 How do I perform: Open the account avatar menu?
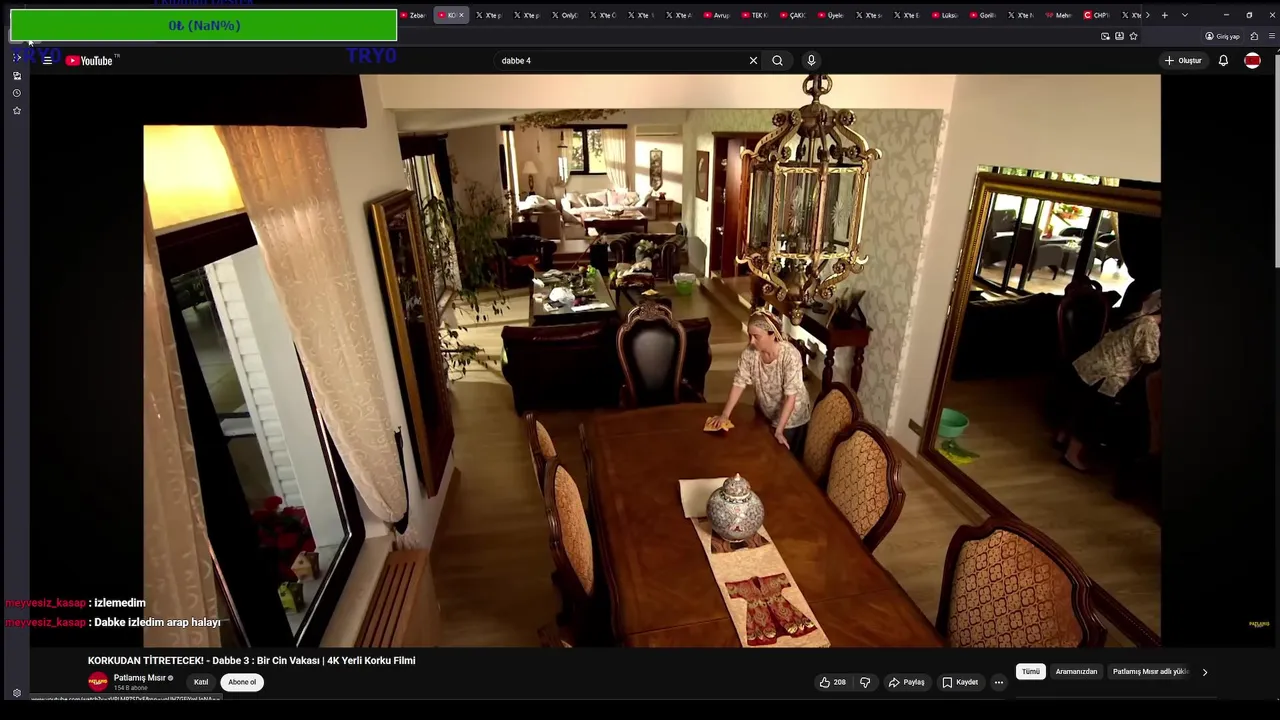point(1252,61)
